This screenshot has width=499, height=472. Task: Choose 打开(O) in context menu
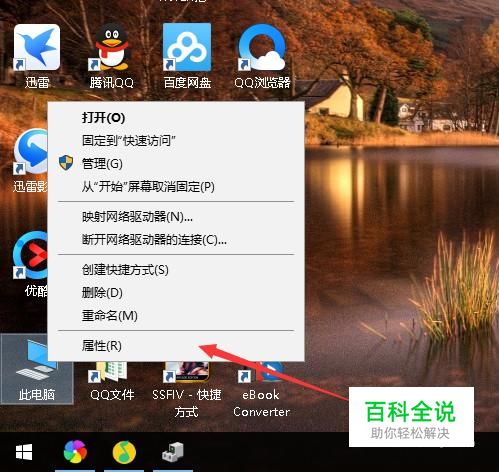[x=176, y=118]
